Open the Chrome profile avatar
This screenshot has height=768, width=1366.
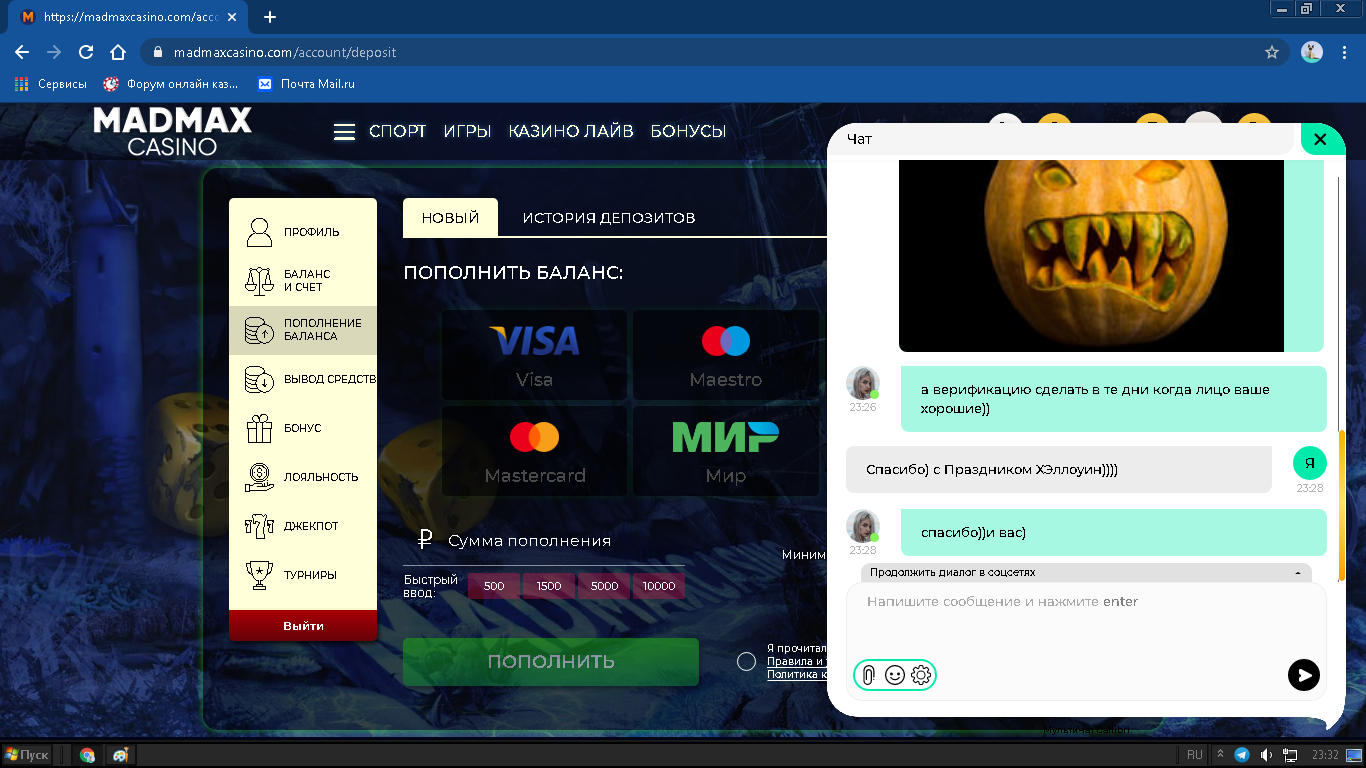pyautogui.click(x=1312, y=52)
